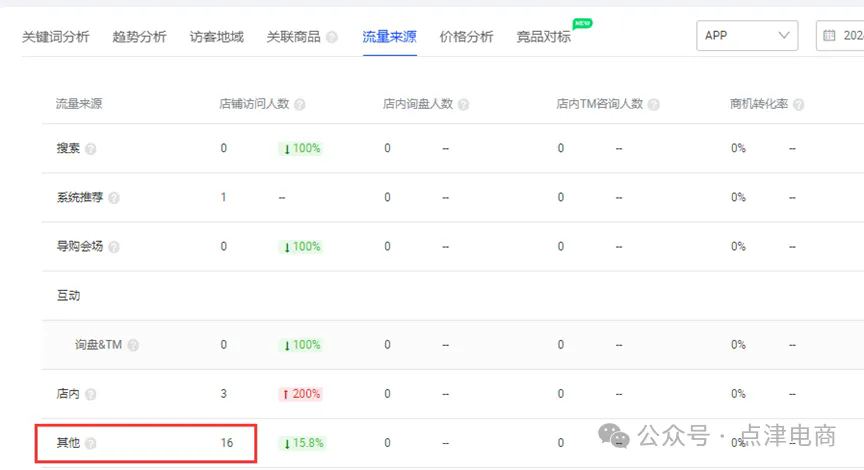Click 0% conversion rate in 询盘&TM row
The image size is (864, 470).
point(738,344)
